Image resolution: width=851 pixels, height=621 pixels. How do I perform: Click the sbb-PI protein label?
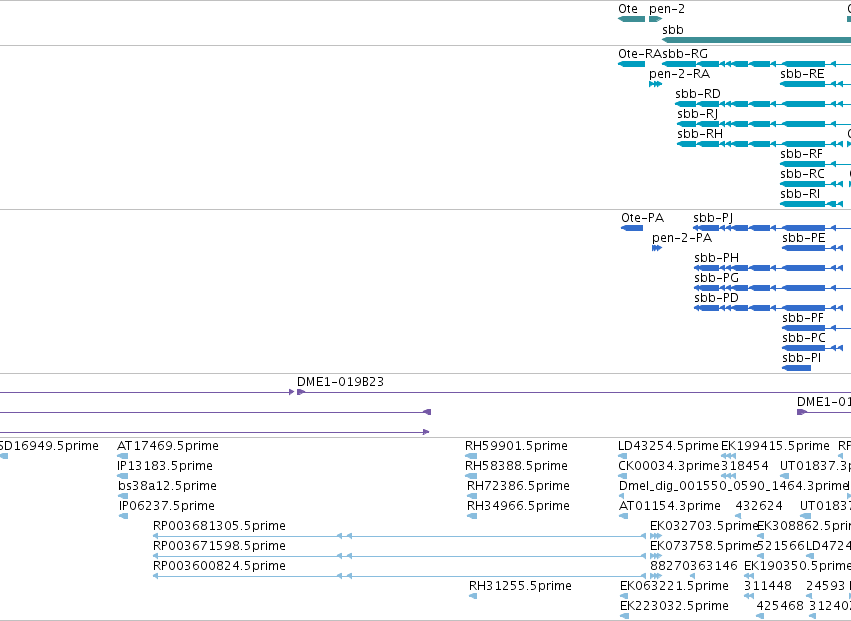[801, 358]
